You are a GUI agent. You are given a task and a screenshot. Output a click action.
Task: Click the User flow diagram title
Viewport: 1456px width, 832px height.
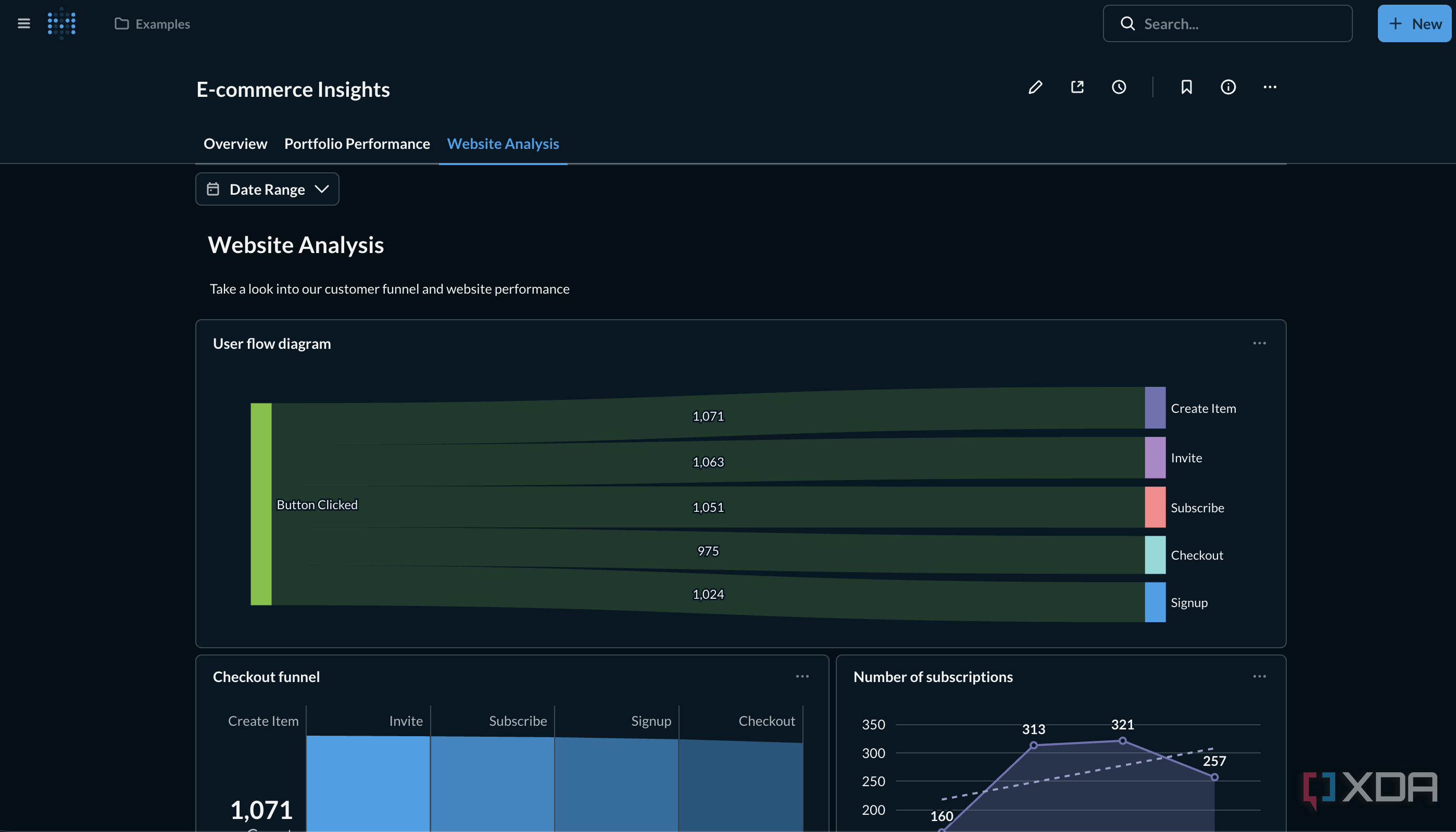[x=272, y=344]
